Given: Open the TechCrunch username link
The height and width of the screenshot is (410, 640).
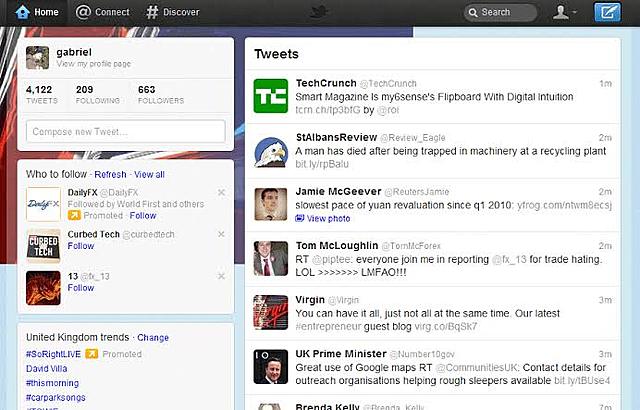Looking at the screenshot, I should coord(388,84).
